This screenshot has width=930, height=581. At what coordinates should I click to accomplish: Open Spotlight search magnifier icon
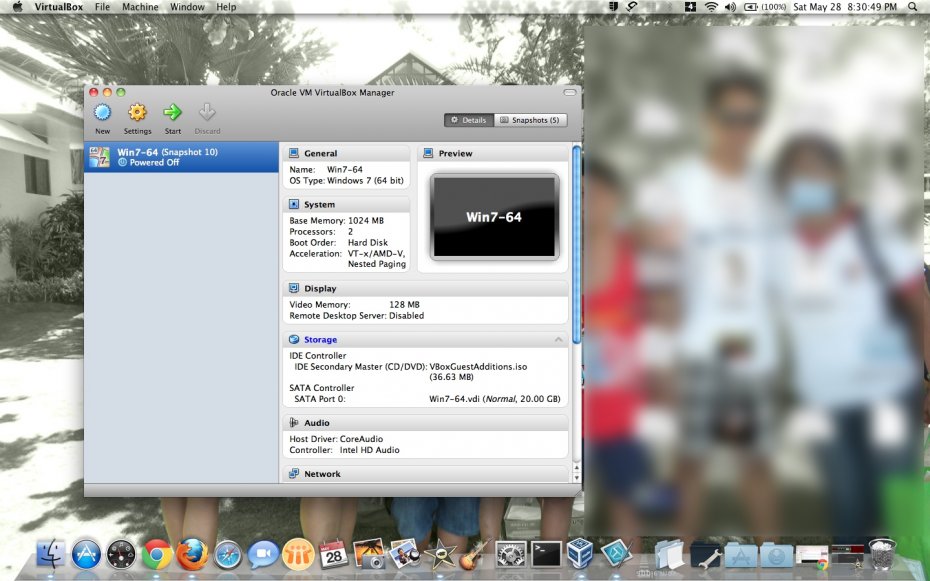913,7
